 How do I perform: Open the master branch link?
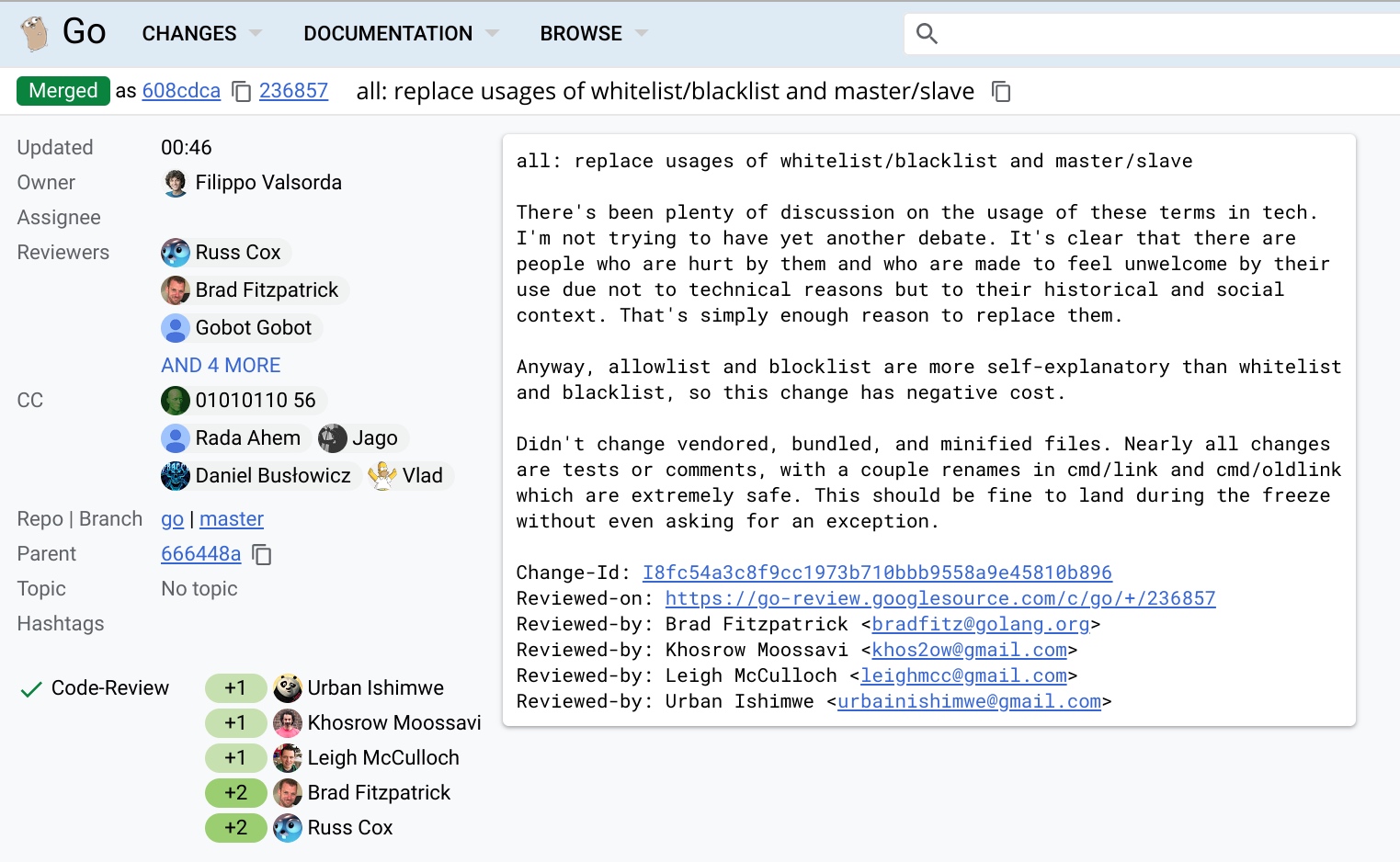tap(231, 519)
